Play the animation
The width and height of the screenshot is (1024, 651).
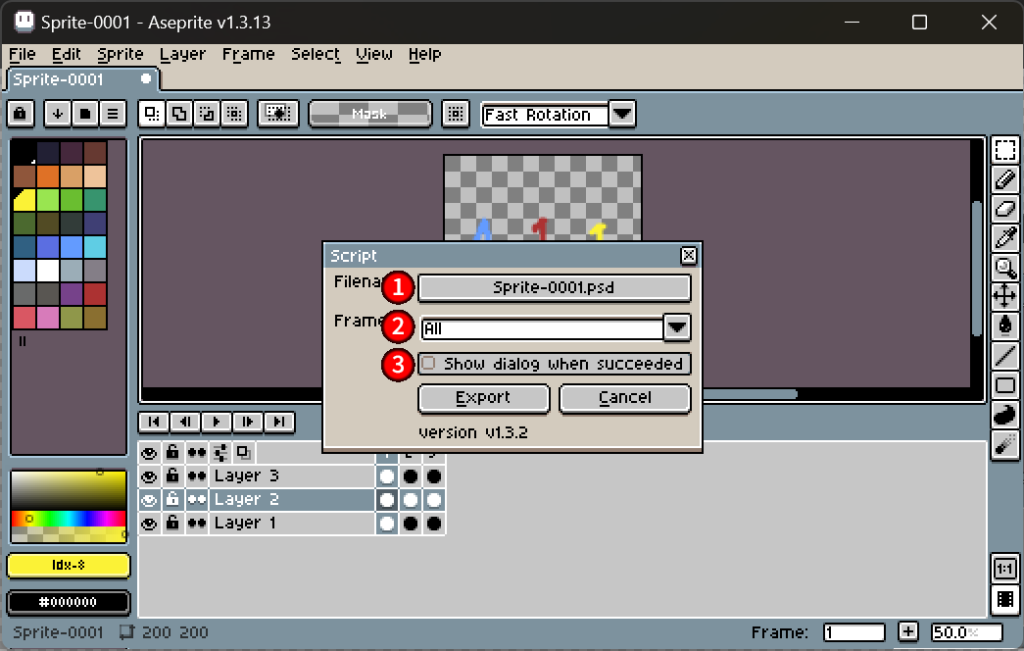point(216,422)
